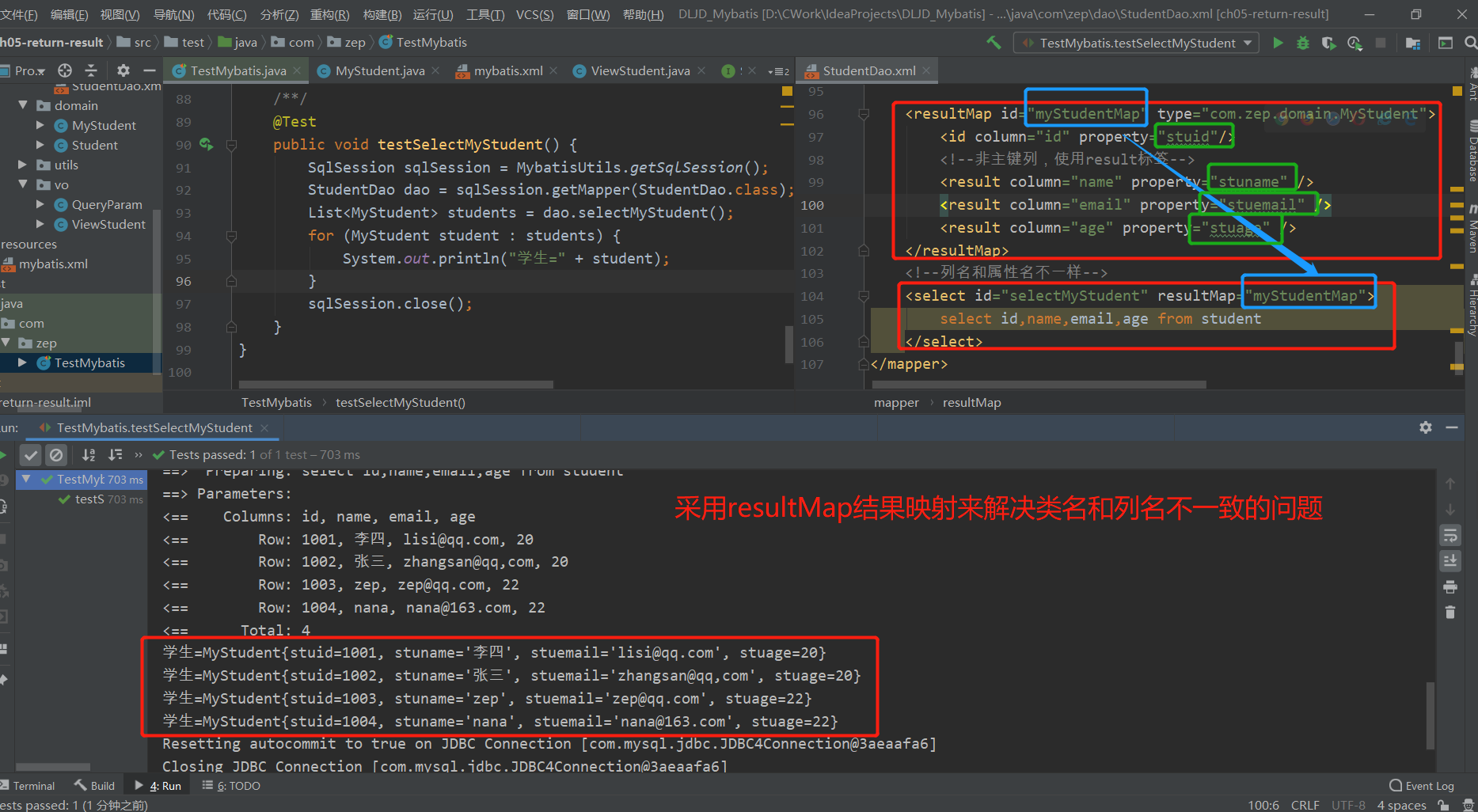Open Project panel settings gear

pos(123,70)
